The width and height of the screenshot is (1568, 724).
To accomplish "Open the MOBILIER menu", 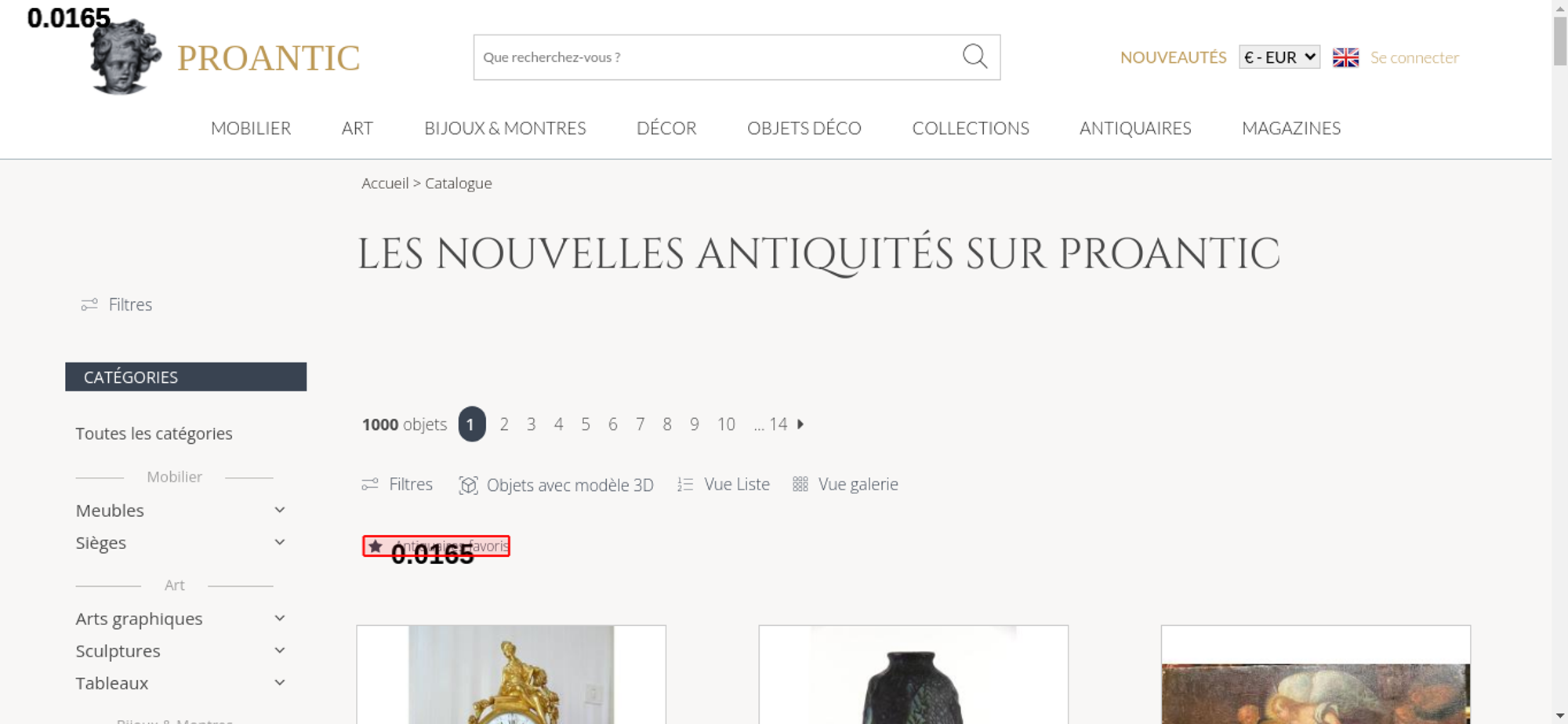I will pyautogui.click(x=251, y=128).
